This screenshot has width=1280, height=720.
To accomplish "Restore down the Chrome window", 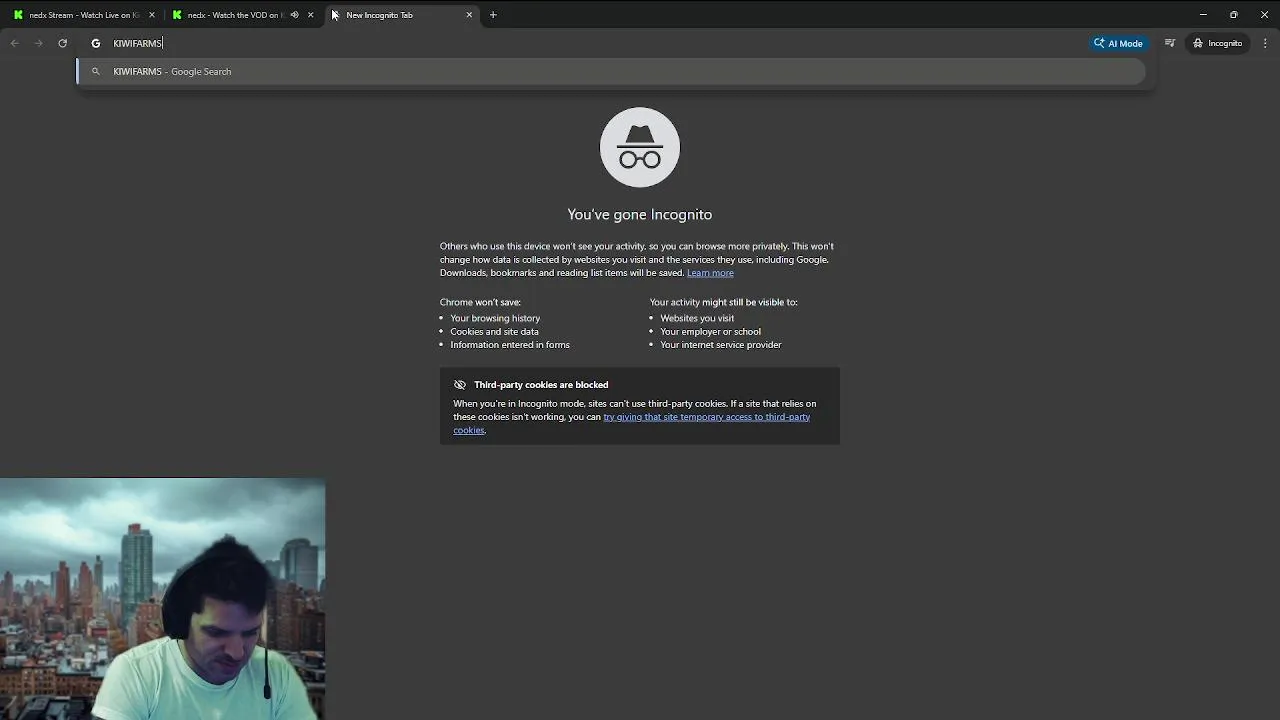I will [1234, 15].
